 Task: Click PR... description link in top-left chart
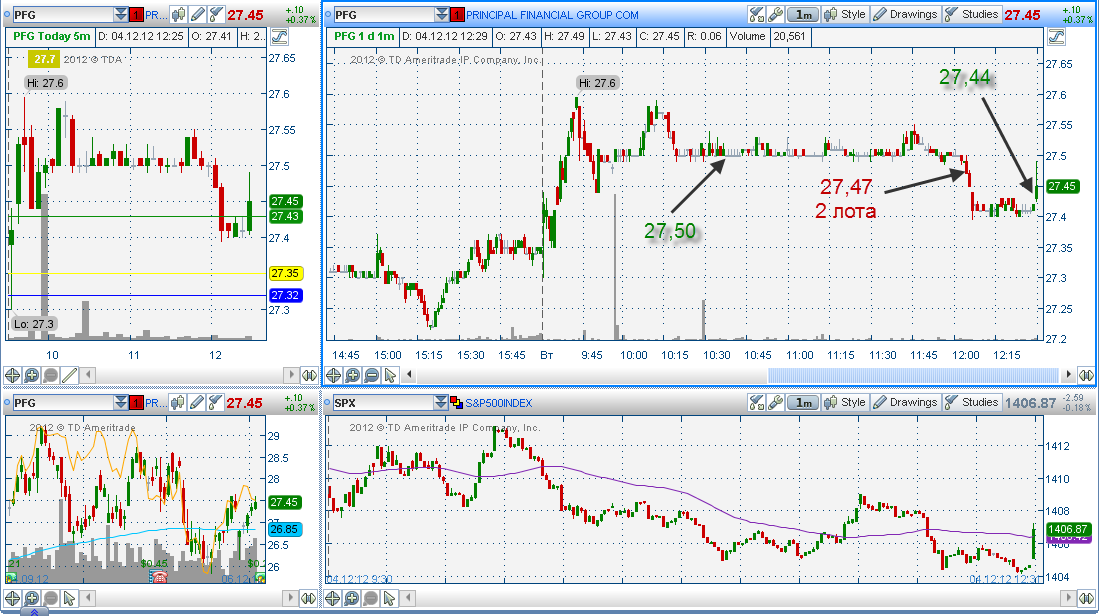[156, 15]
